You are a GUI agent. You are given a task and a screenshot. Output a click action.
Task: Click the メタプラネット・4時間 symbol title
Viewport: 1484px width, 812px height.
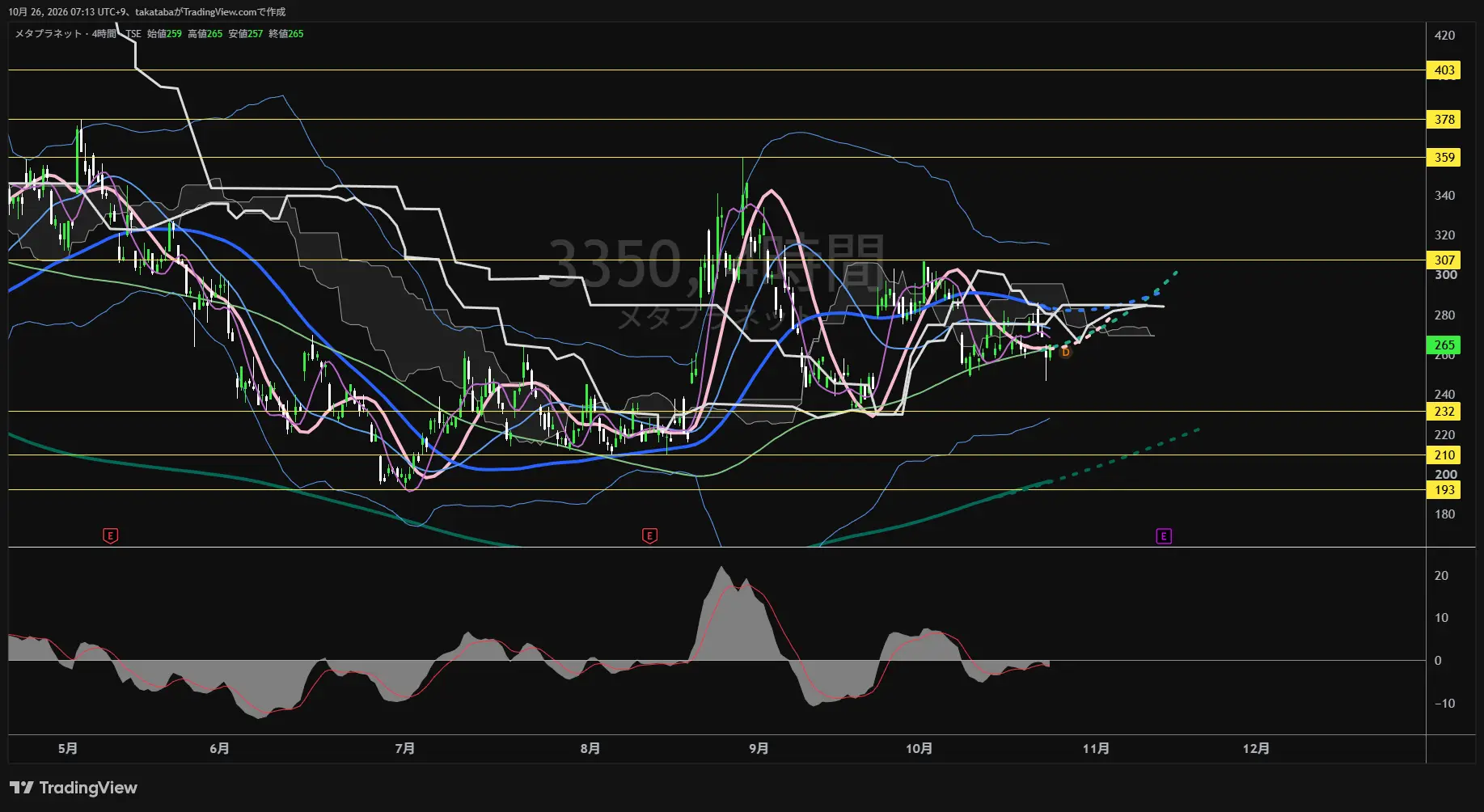coord(66,34)
